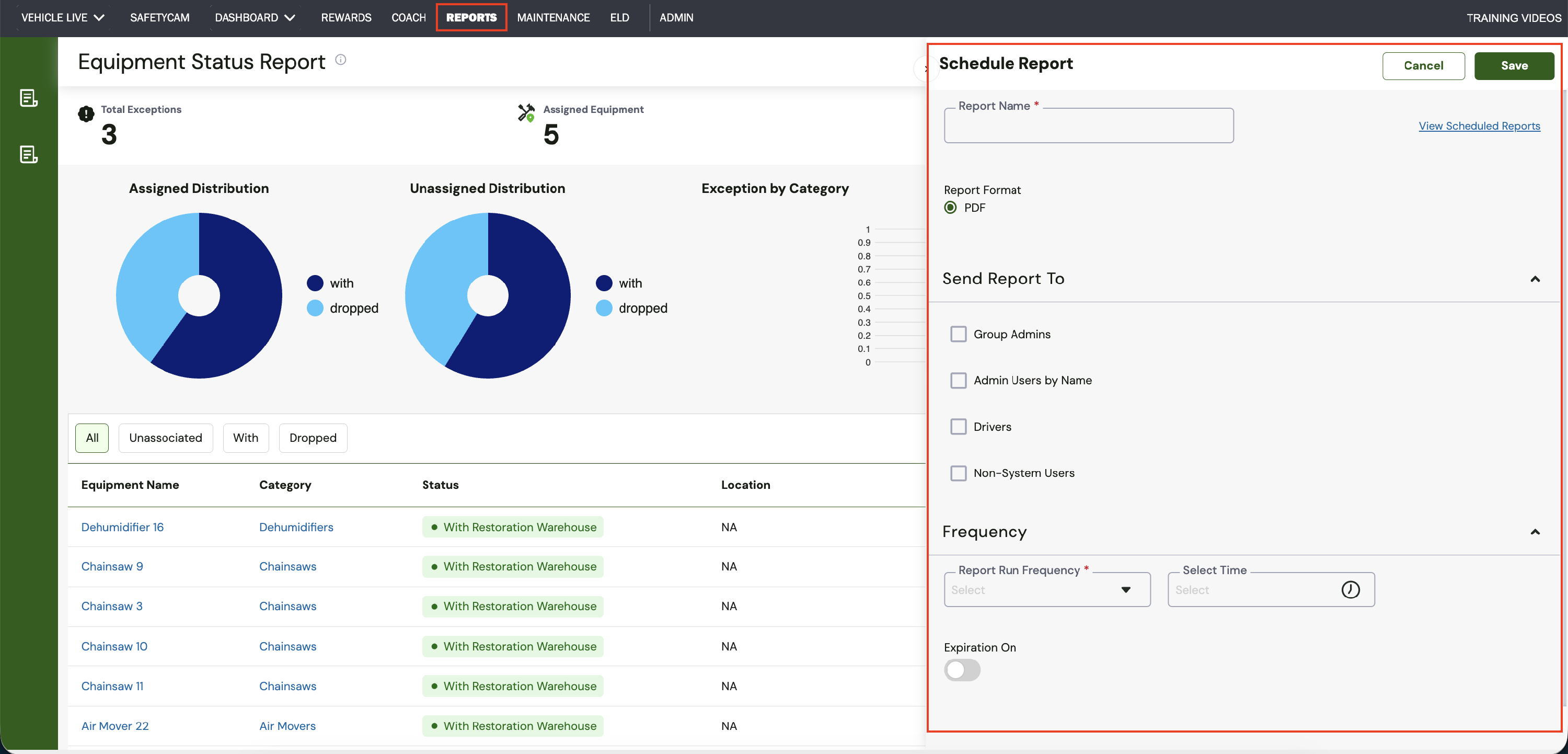Click the panel collapse arrow beside Schedule Report
1568x754 pixels.
point(925,68)
